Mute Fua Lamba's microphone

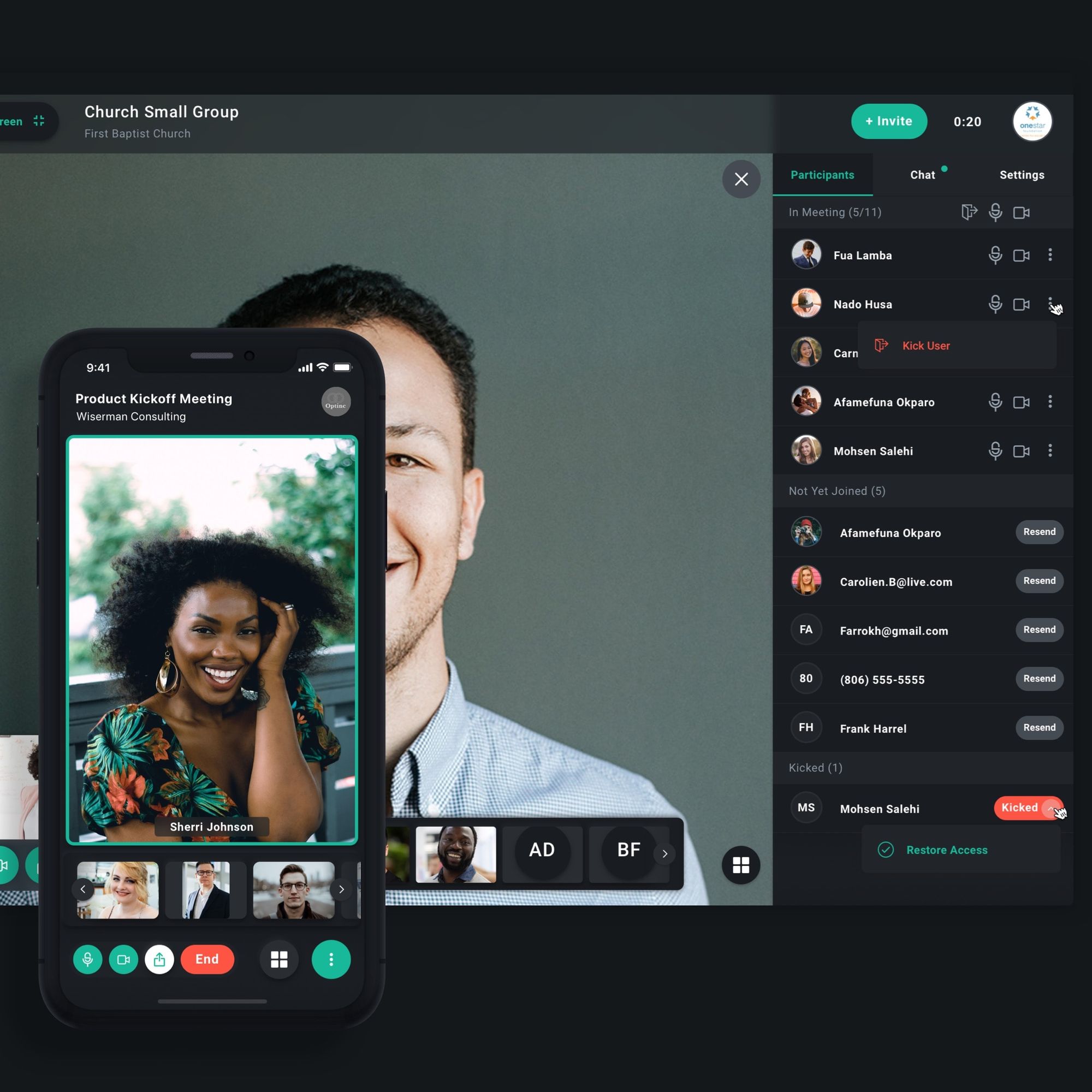click(x=995, y=255)
